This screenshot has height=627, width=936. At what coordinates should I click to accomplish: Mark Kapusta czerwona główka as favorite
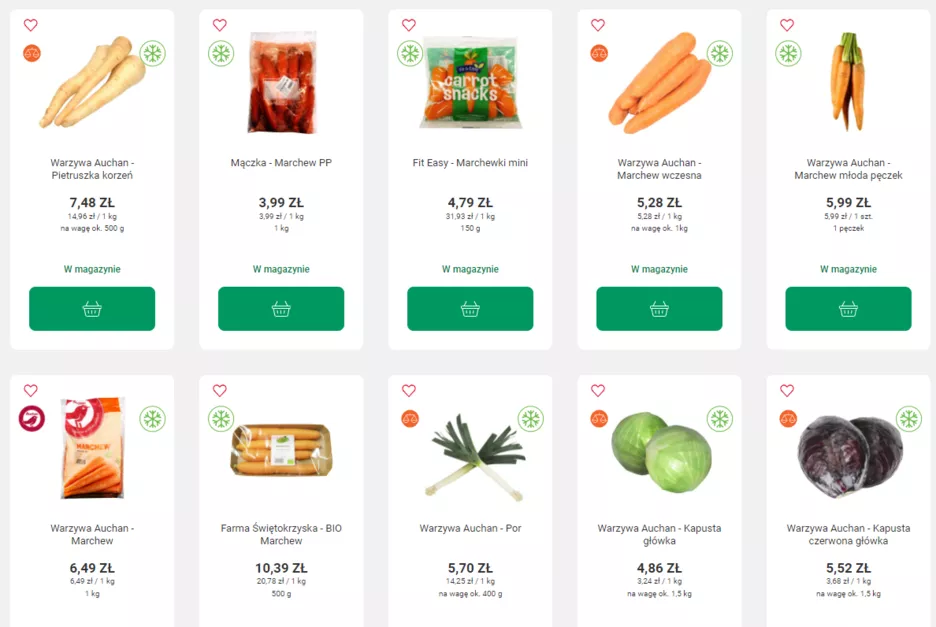786,391
